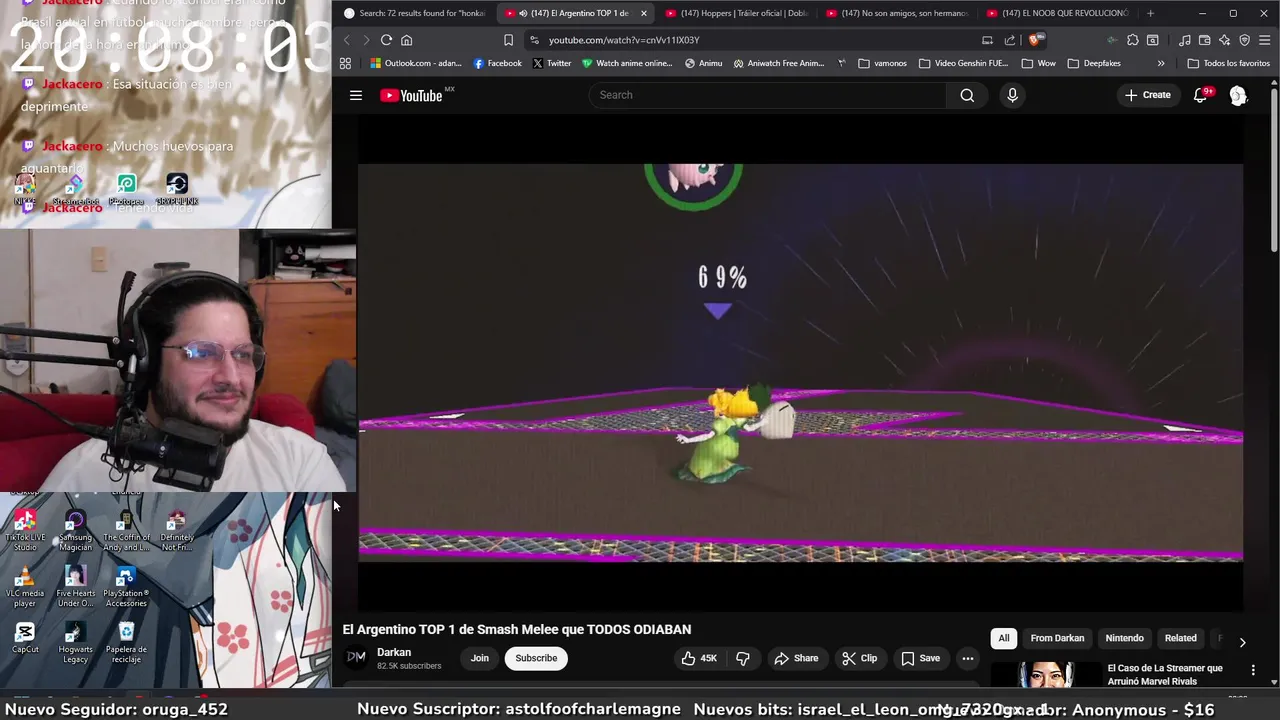Image resolution: width=1280 pixels, height=720 pixels.
Task: Open PlayStation Accessories desktop shortcut
Action: 126,586
